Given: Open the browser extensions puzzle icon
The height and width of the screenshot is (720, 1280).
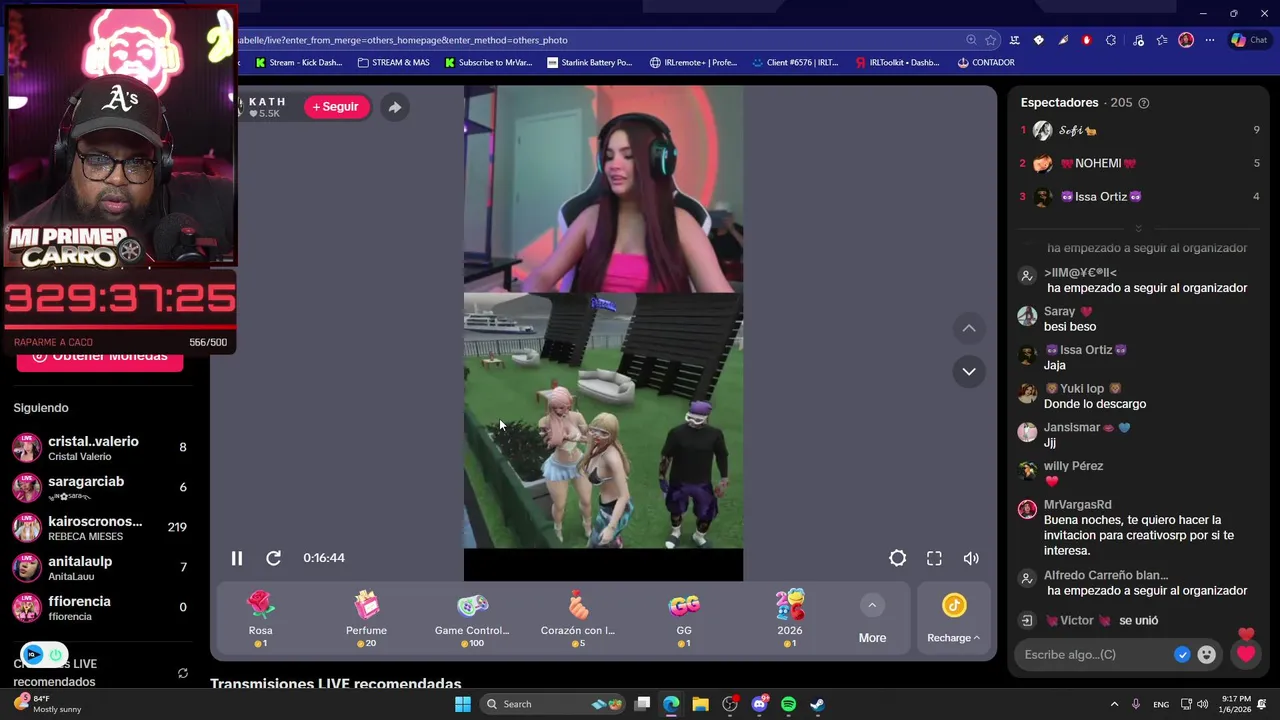Looking at the screenshot, I should coord(1111,40).
